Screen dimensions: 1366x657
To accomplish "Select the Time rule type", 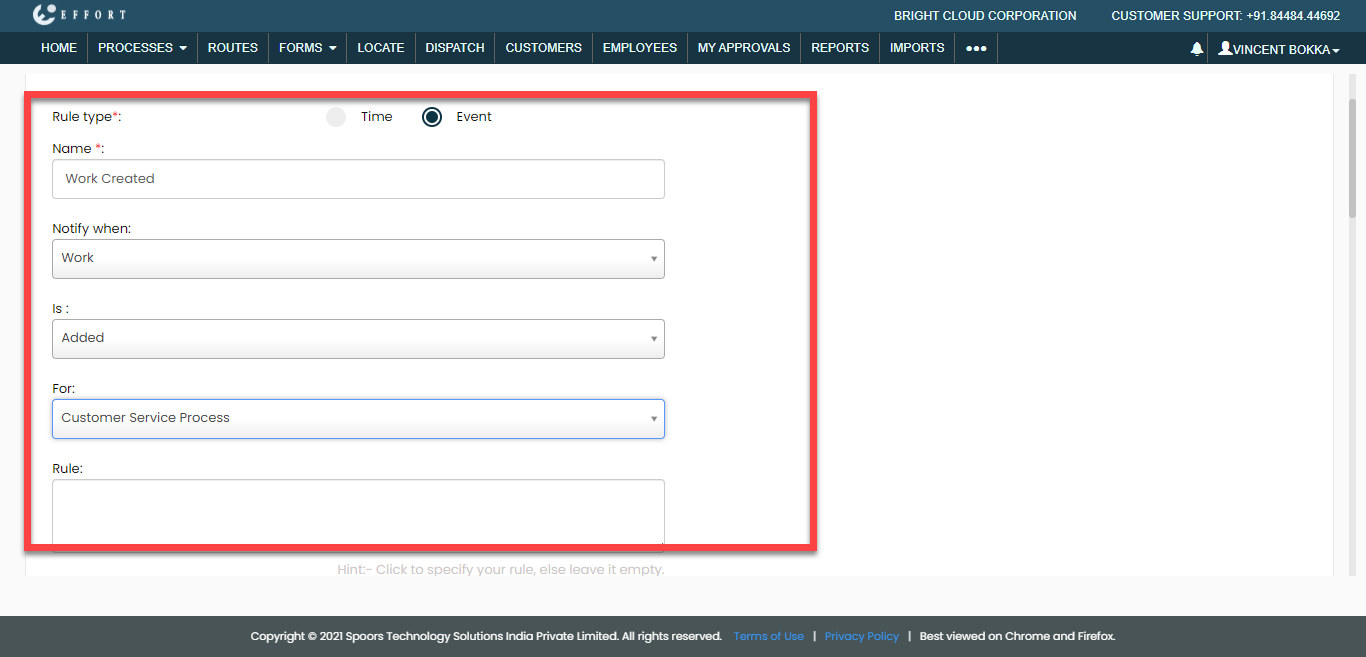I will (x=336, y=117).
